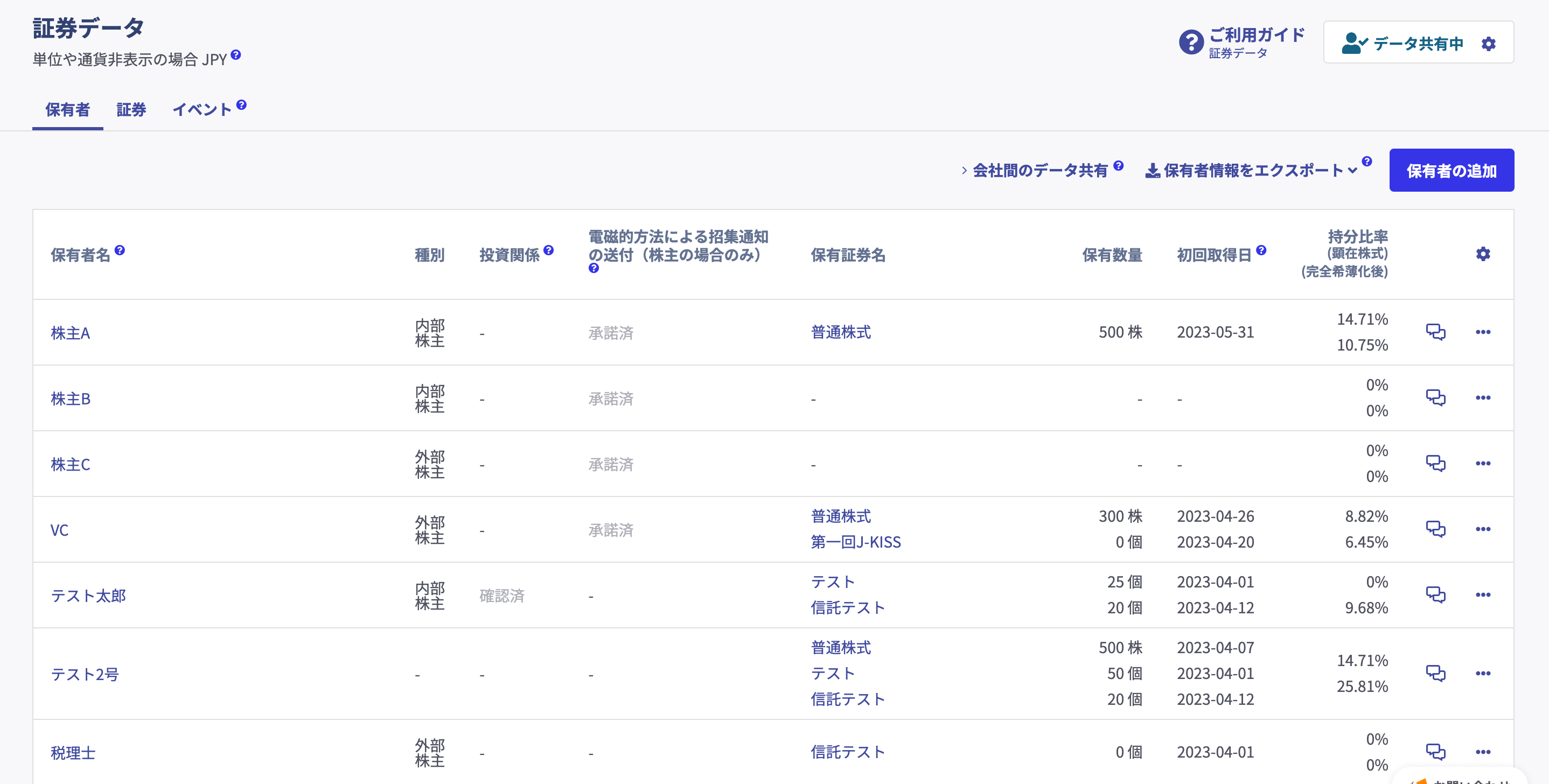Open 株主C holder link
Screen dimensions: 1549x784
click(x=71, y=464)
